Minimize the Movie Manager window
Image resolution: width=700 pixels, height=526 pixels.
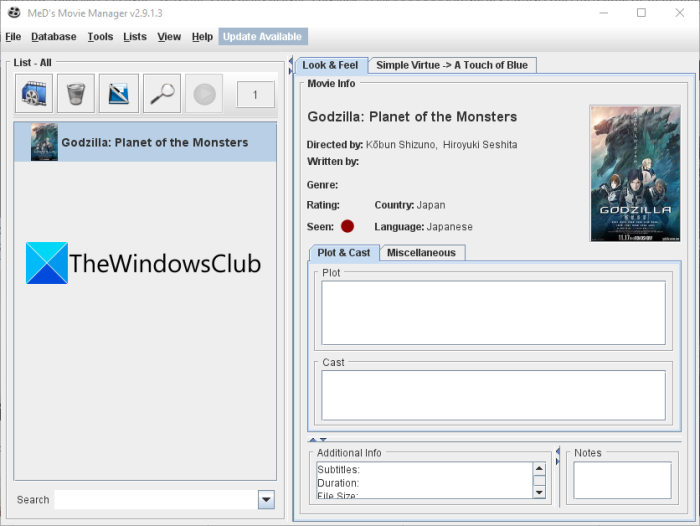coord(604,13)
